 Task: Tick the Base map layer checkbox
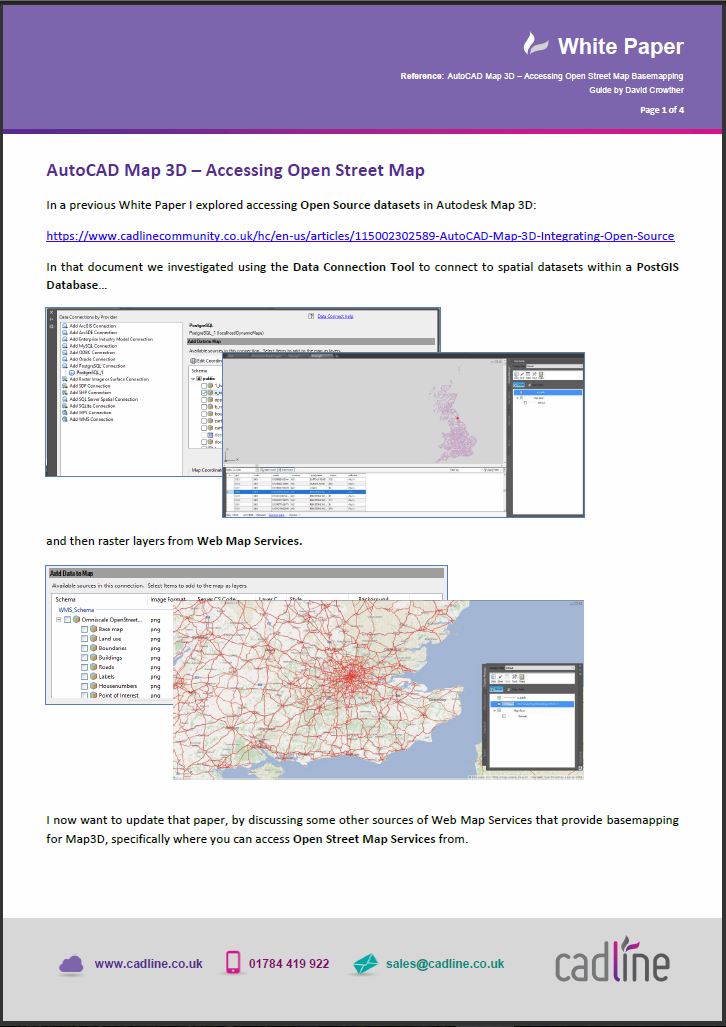pos(85,629)
